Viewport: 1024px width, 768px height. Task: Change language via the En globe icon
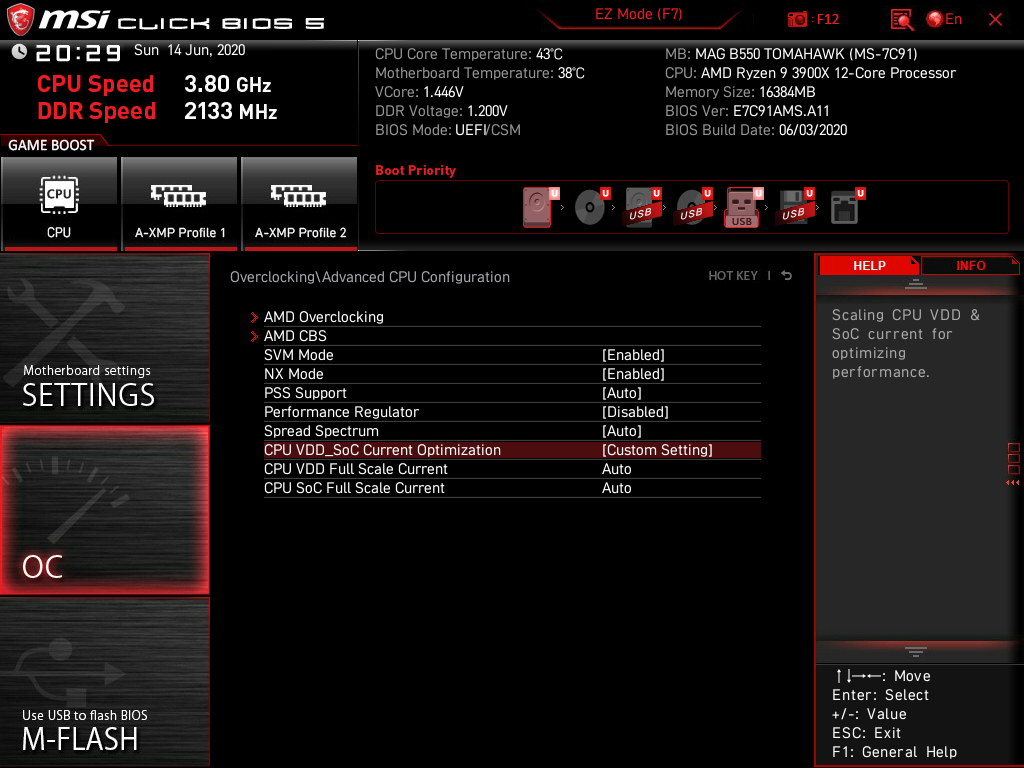tap(944, 19)
